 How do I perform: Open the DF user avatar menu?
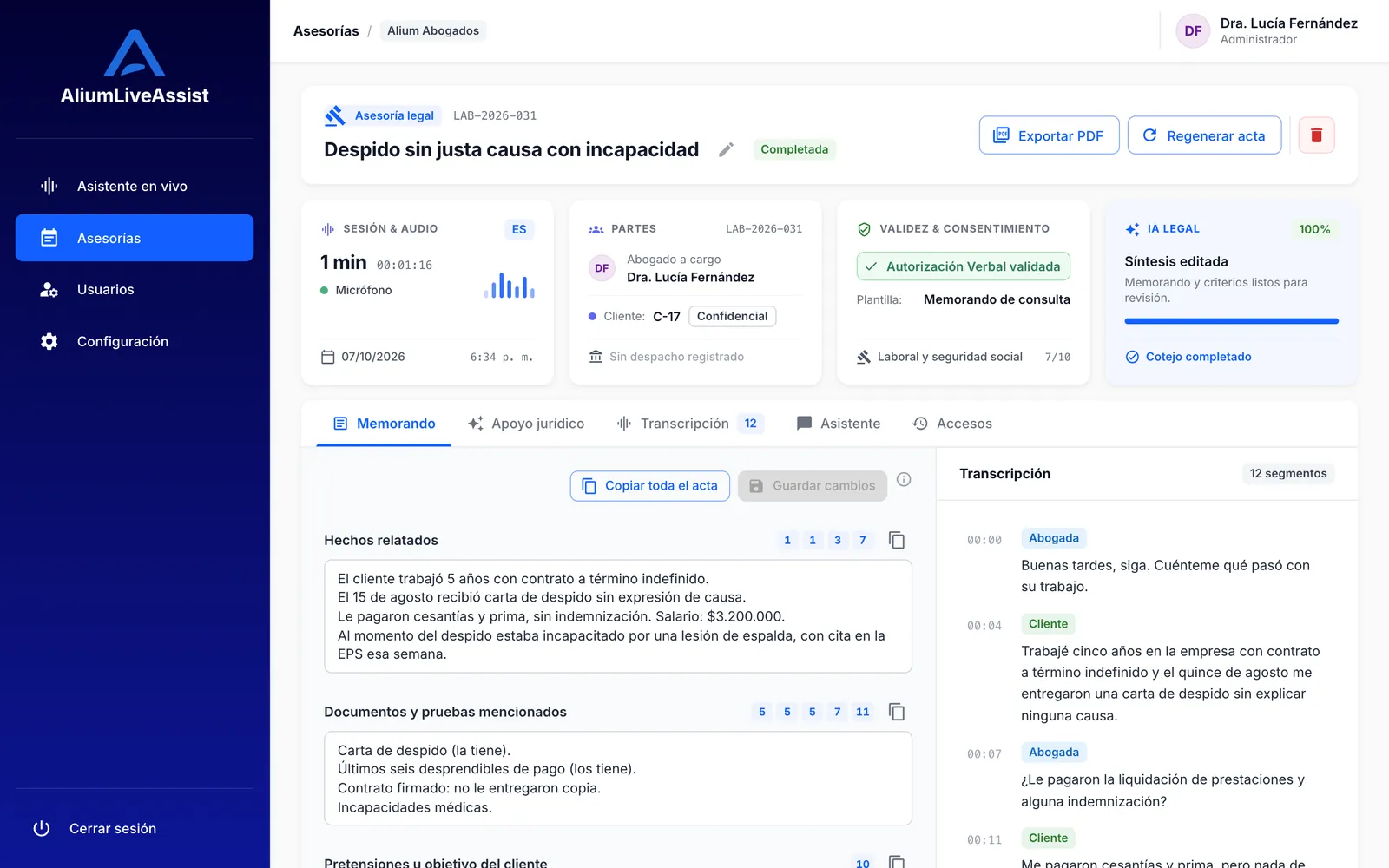tap(1193, 30)
